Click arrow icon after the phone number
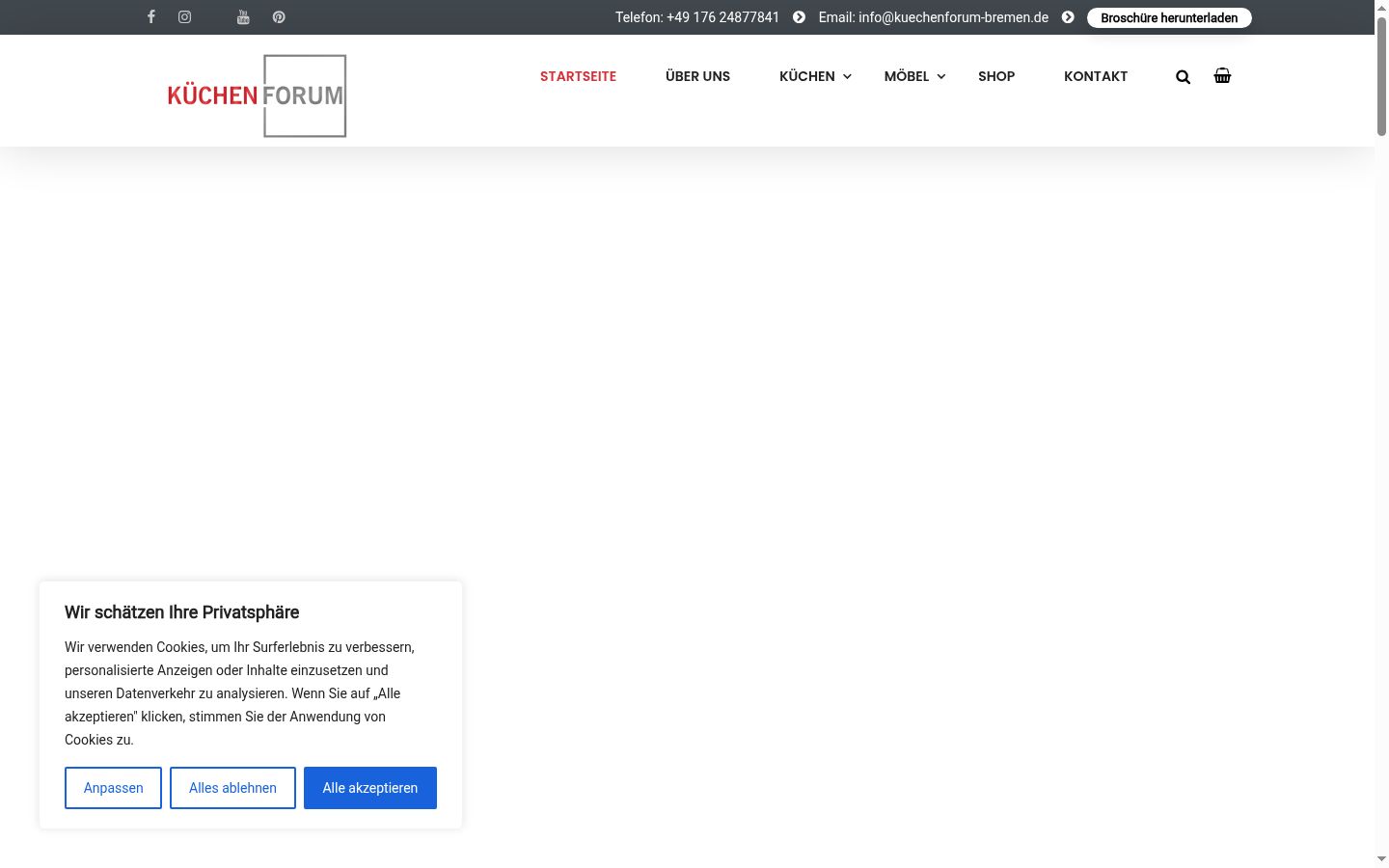Image resolution: width=1389 pixels, height=868 pixels. 799,17
